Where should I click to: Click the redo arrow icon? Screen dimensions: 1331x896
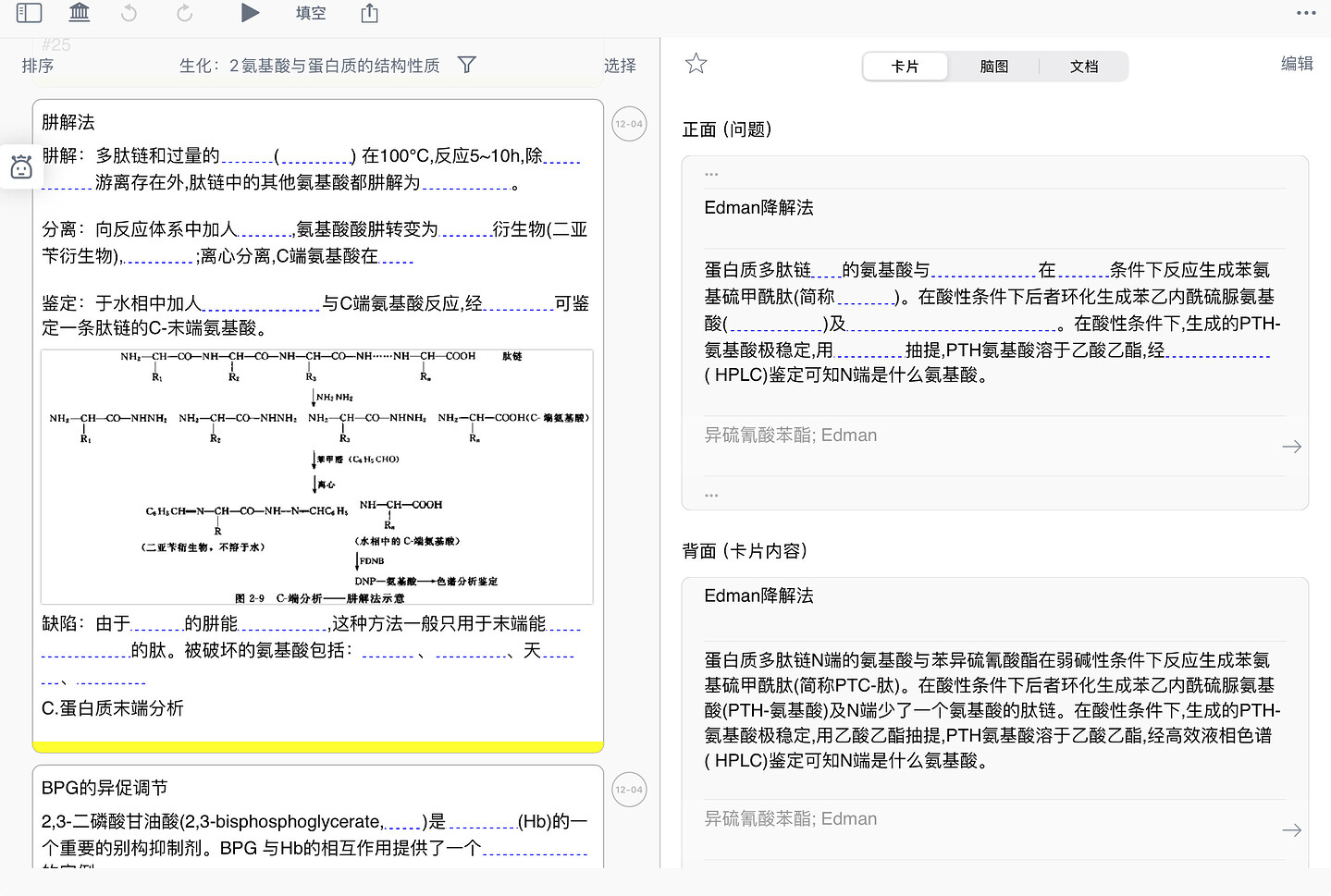184,13
